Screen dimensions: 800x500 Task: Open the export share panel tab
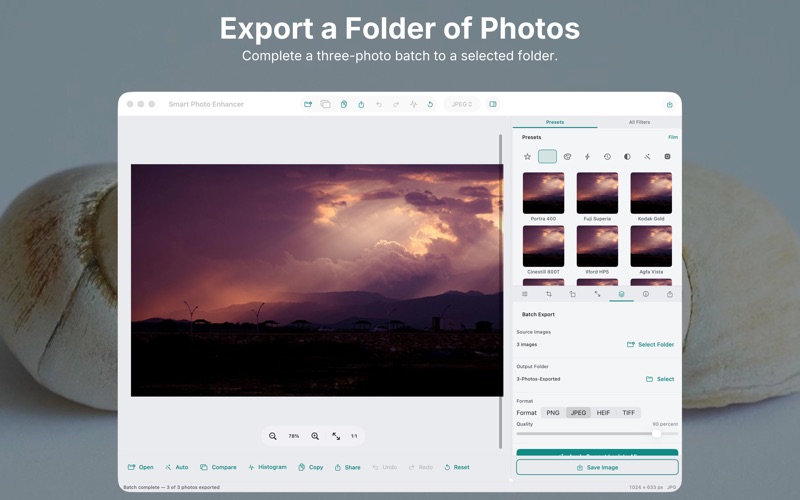669,294
